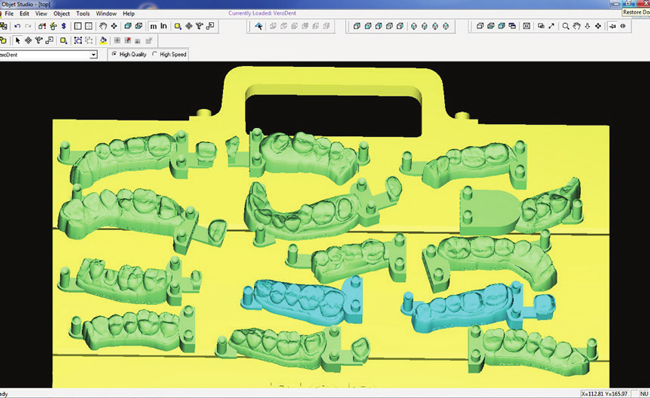Screen dimensions: 650x398
Task: Select the black arrow pointer tool
Action: tap(17, 40)
